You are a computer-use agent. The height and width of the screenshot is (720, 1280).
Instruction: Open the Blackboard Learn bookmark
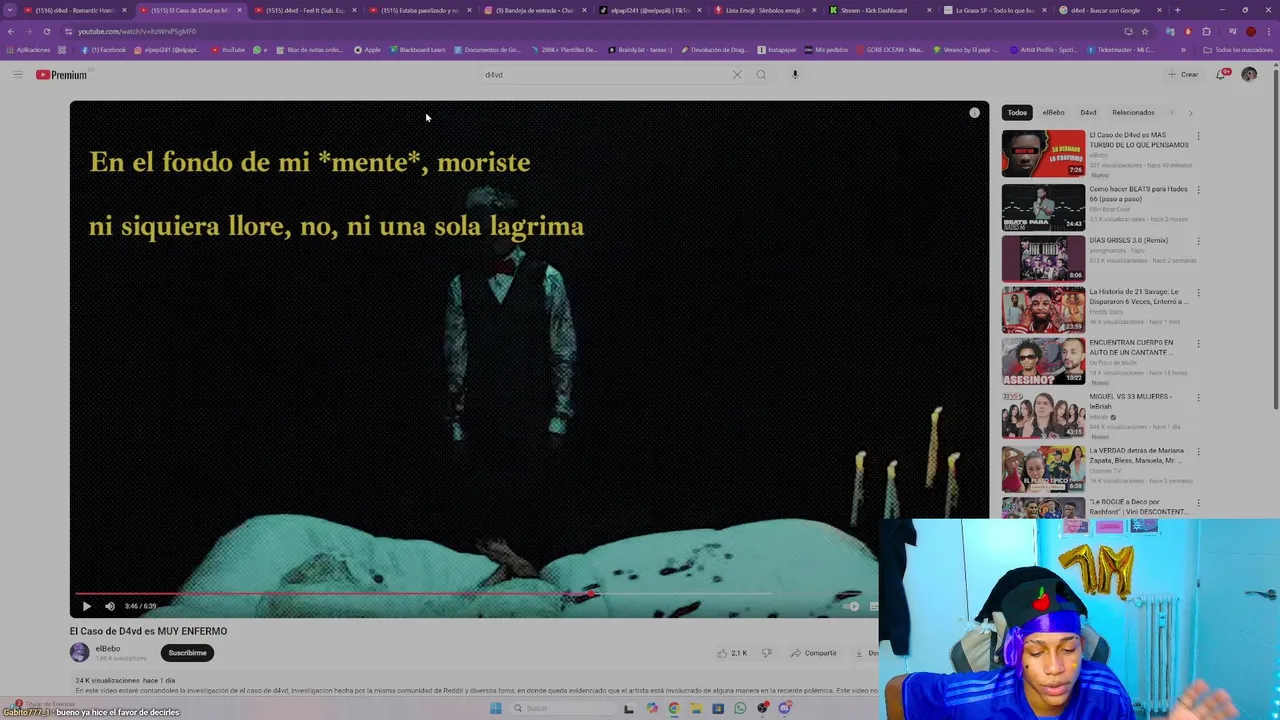pyautogui.click(x=418, y=50)
